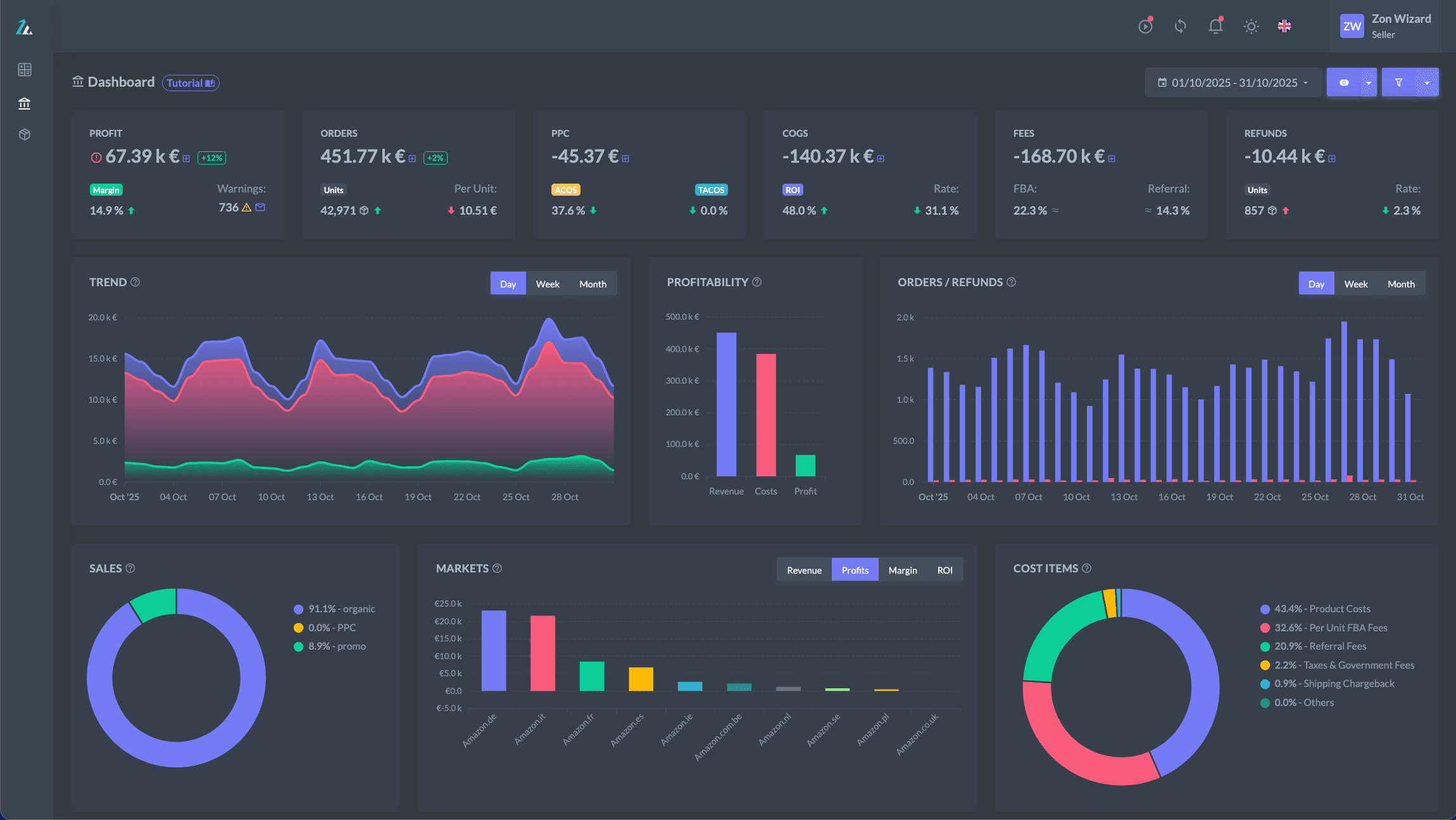Viewport: 1456px width, 820px height.
Task: Click the ACOS badge
Action: tap(565, 190)
